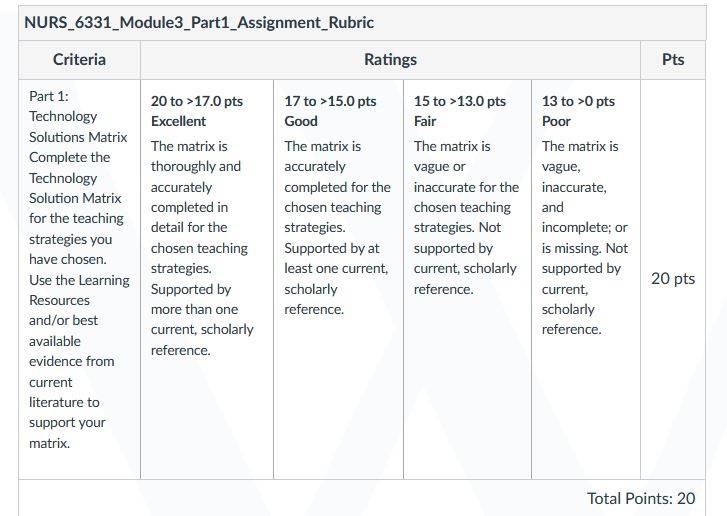Image resolution: width=727 pixels, height=516 pixels.
Task: Click the Ratings column header
Action: [x=390, y=59]
